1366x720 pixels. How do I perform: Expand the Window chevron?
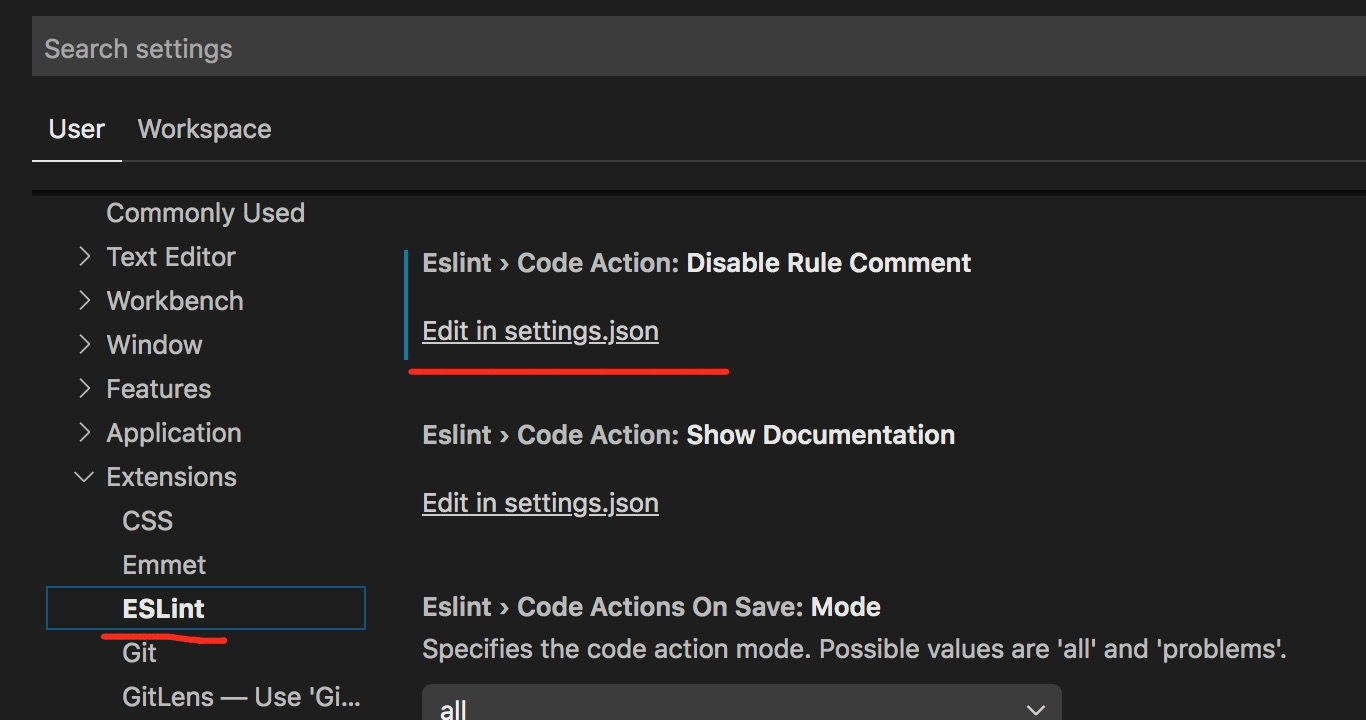[x=85, y=345]
